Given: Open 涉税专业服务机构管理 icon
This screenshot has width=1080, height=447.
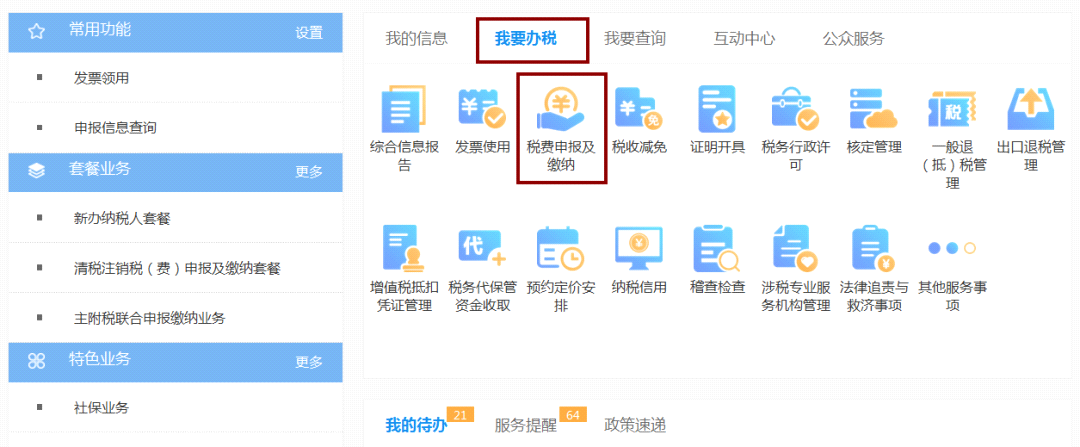Looking at the screenshot, I should pyautogui.click(x=796, y=249).
